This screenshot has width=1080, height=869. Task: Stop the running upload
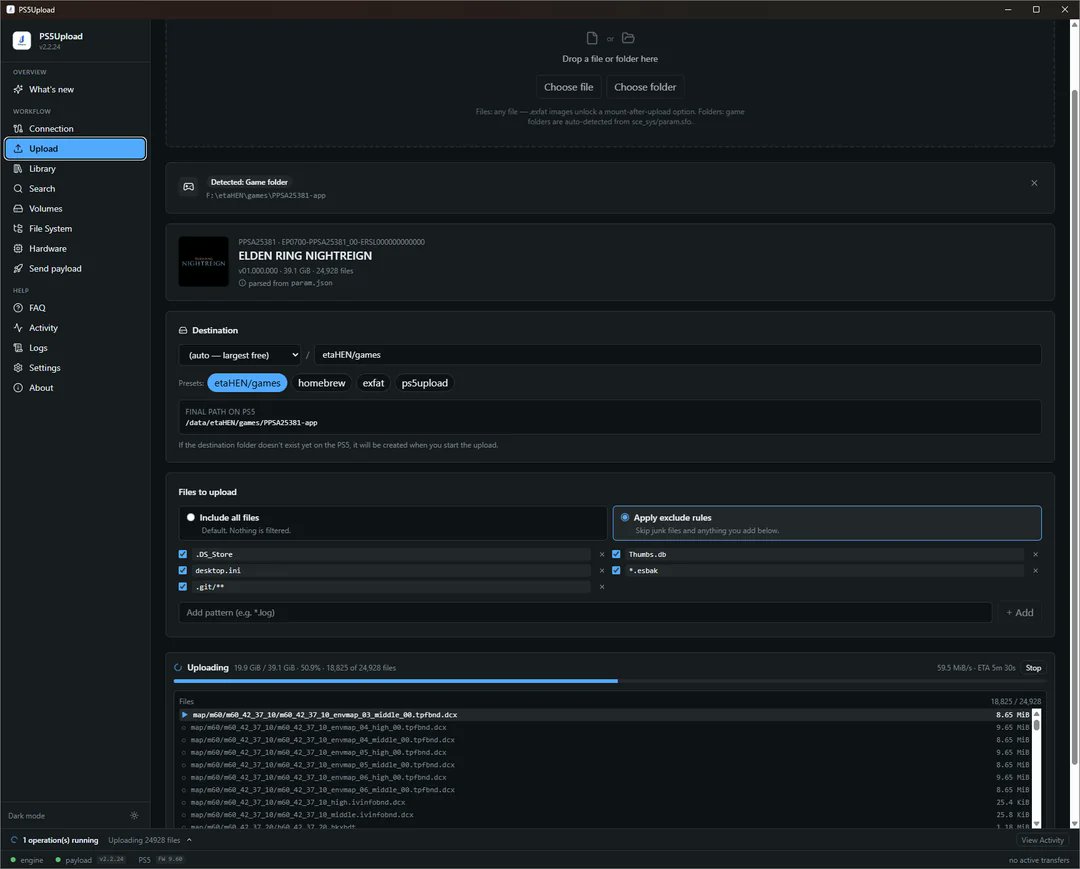[x=1033, y=668]
